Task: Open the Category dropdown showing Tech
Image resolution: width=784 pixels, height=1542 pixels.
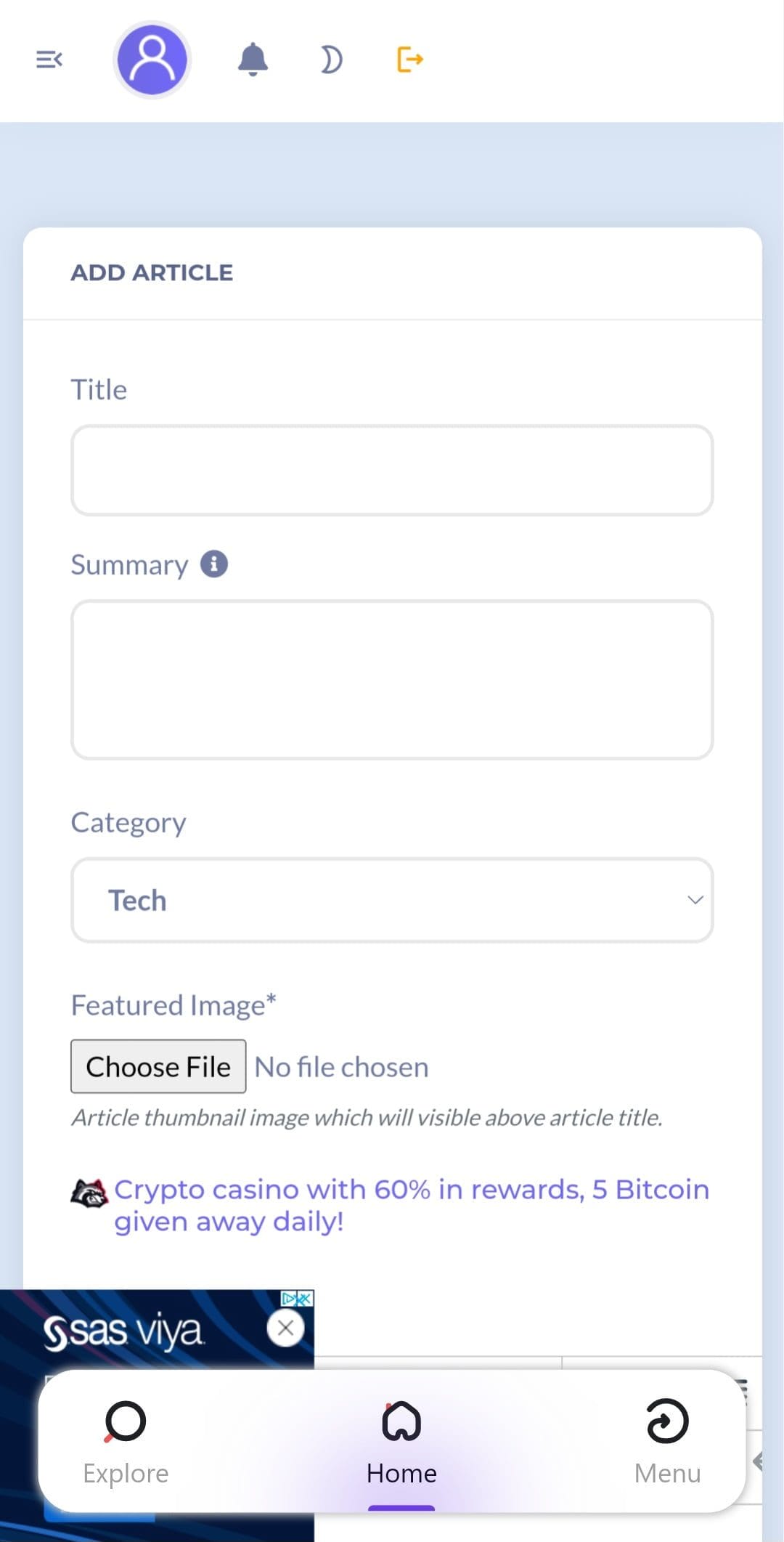Action: 377,901
